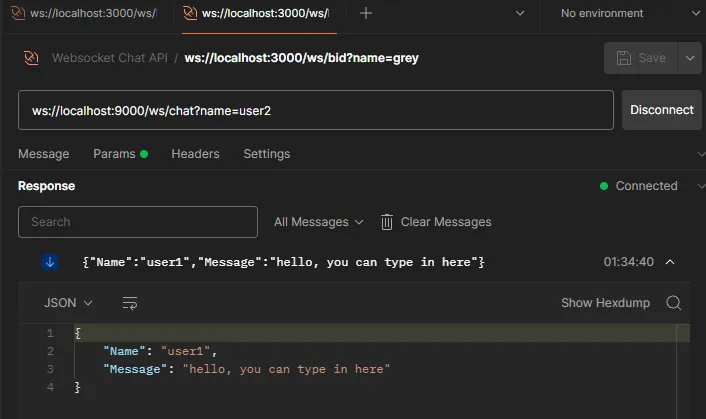Open the Save options dropdown arrow
Image resolution: width=706 pixels, height=419 pixels.
click(x=689, y=58)
